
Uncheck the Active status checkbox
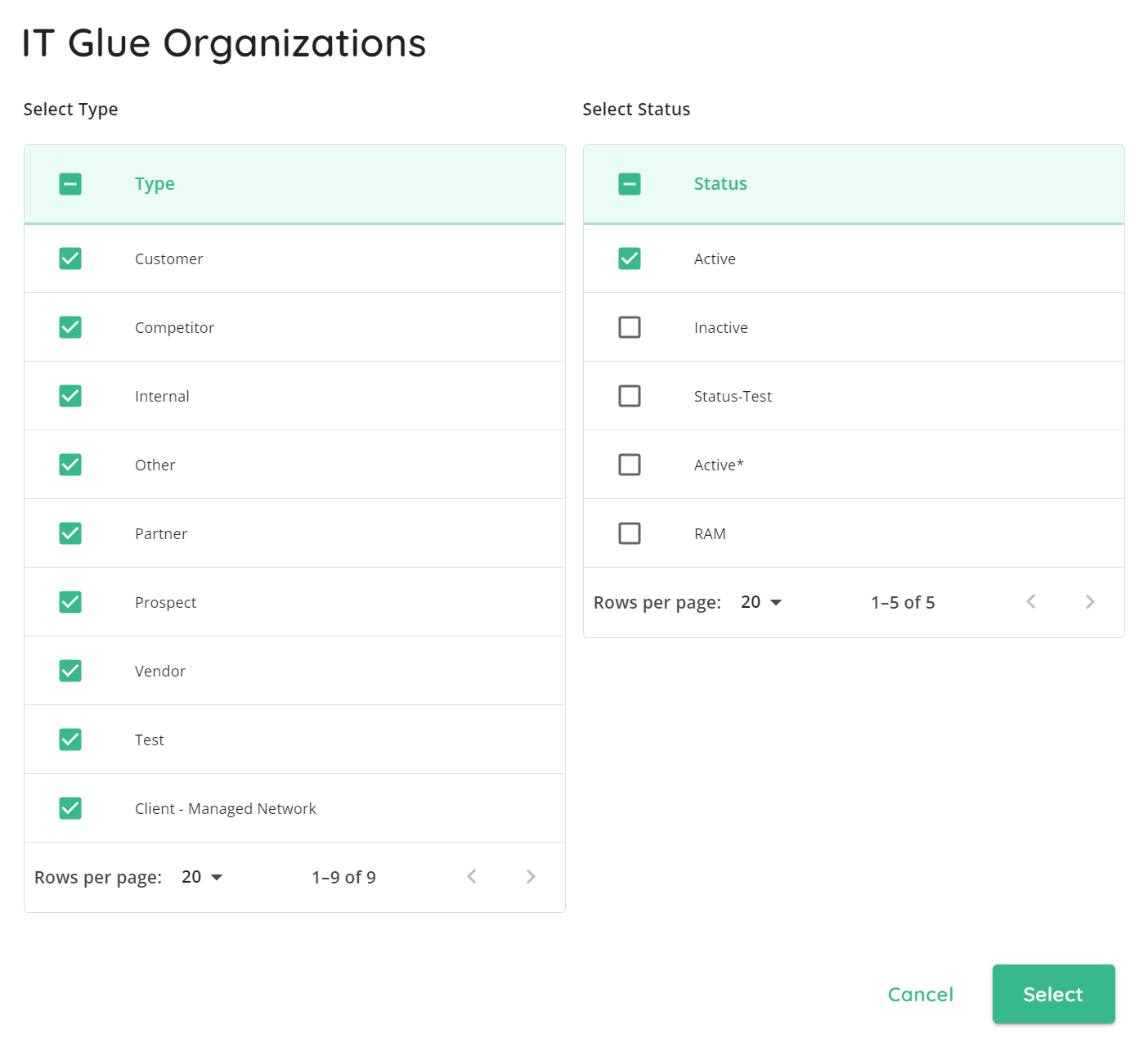[x=630, y=259]
